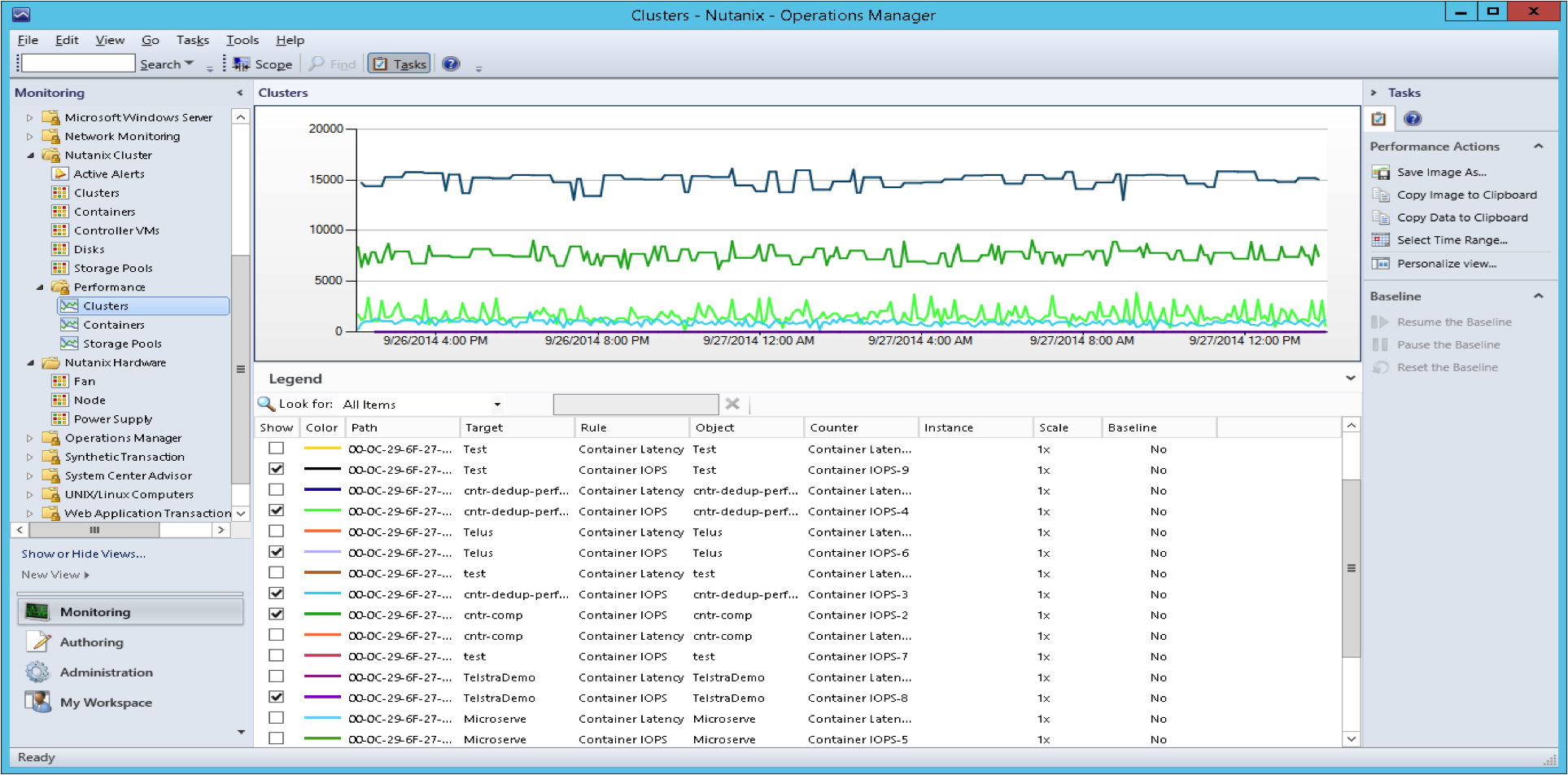
Task: Click Save Image As icon
Action: click(x=1380, y=173)
